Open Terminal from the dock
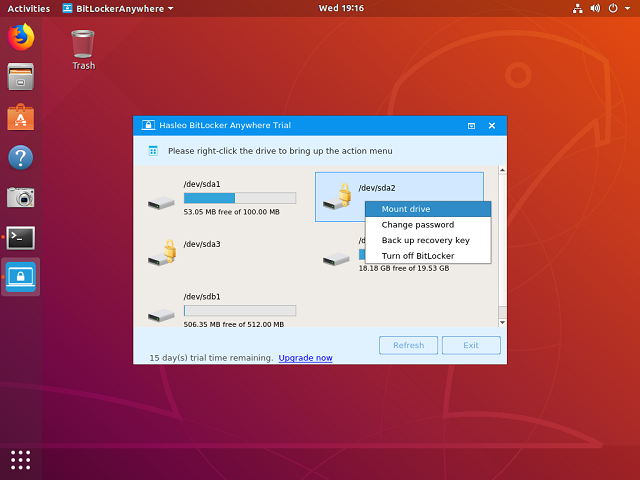Viewport: 640px width, 480px height. pos(21,238)
